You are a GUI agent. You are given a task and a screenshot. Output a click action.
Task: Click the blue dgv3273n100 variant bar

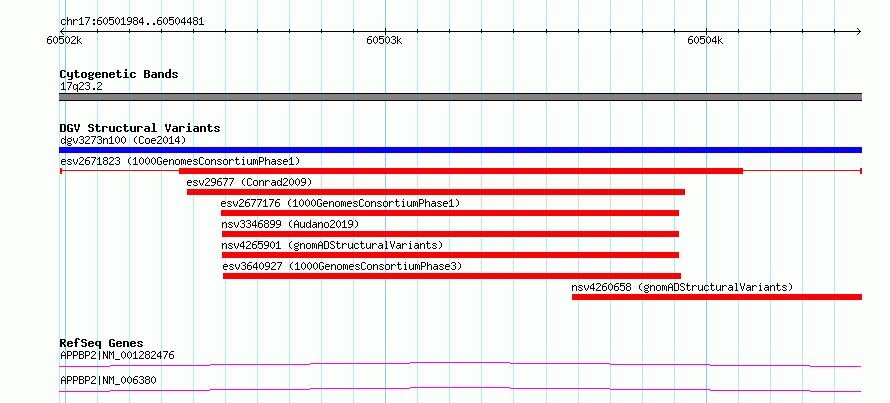(460, 150)
